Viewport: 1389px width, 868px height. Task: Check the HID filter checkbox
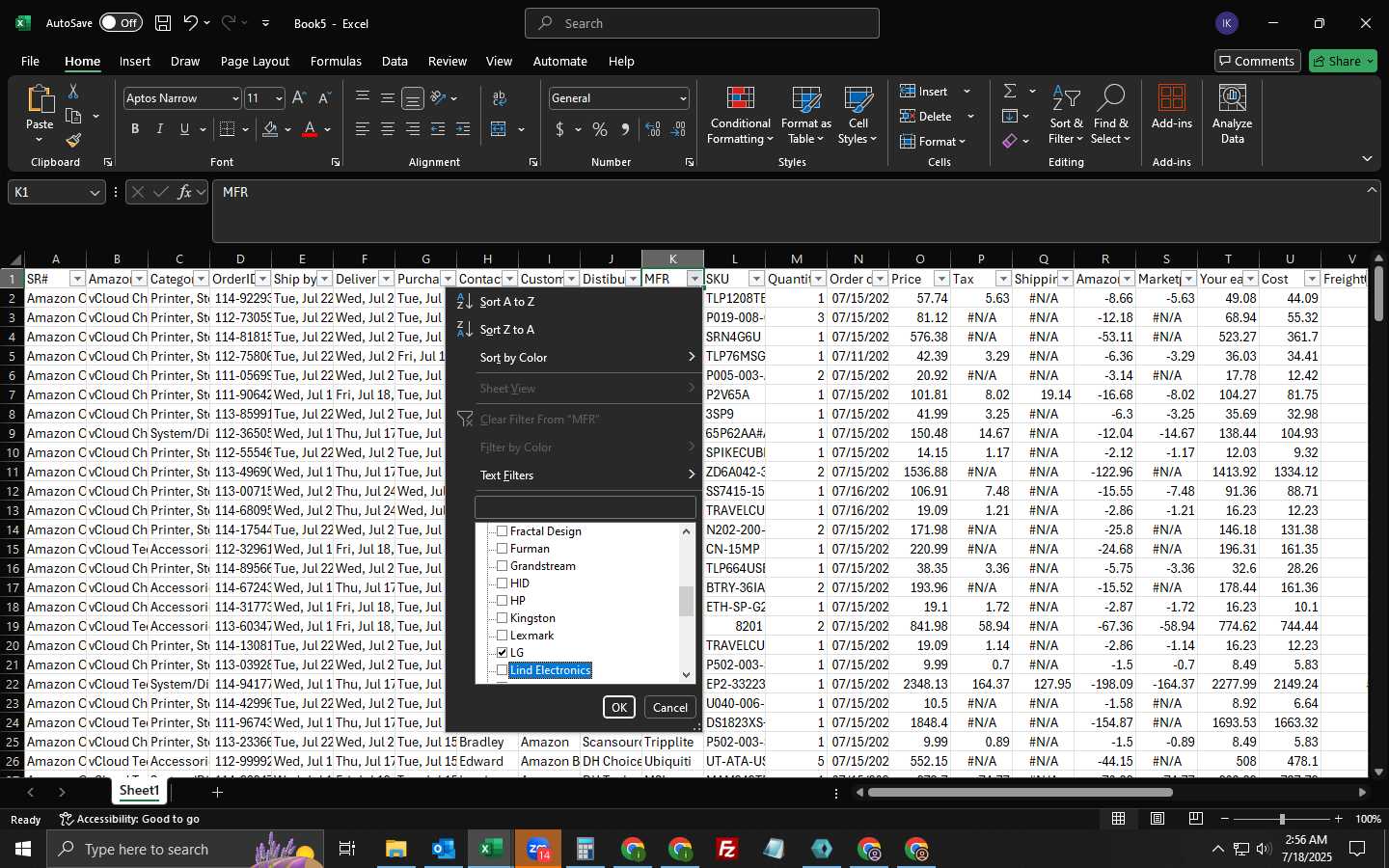click(502, 583)
